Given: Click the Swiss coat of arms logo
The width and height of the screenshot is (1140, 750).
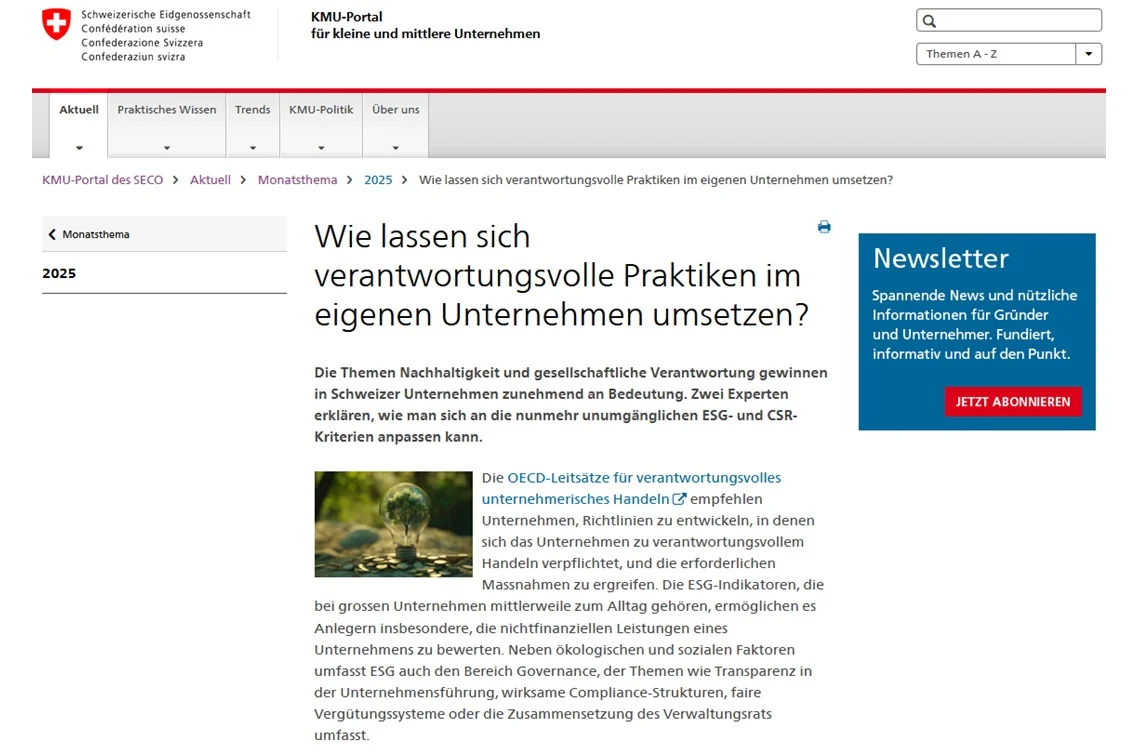Looking at the screenshot, I should [57, 25].
